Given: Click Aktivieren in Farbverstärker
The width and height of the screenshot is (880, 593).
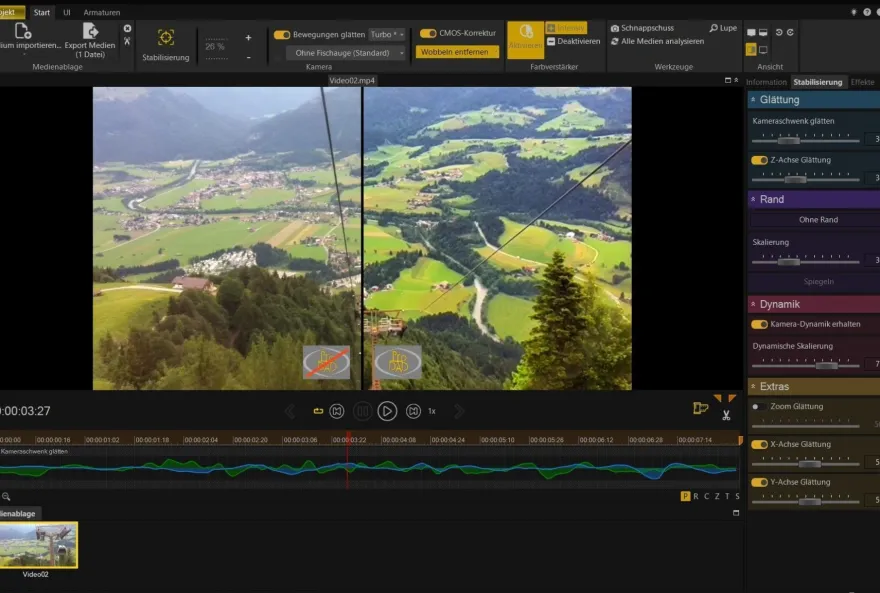Looking at the screenshot, I should [525, 39].
